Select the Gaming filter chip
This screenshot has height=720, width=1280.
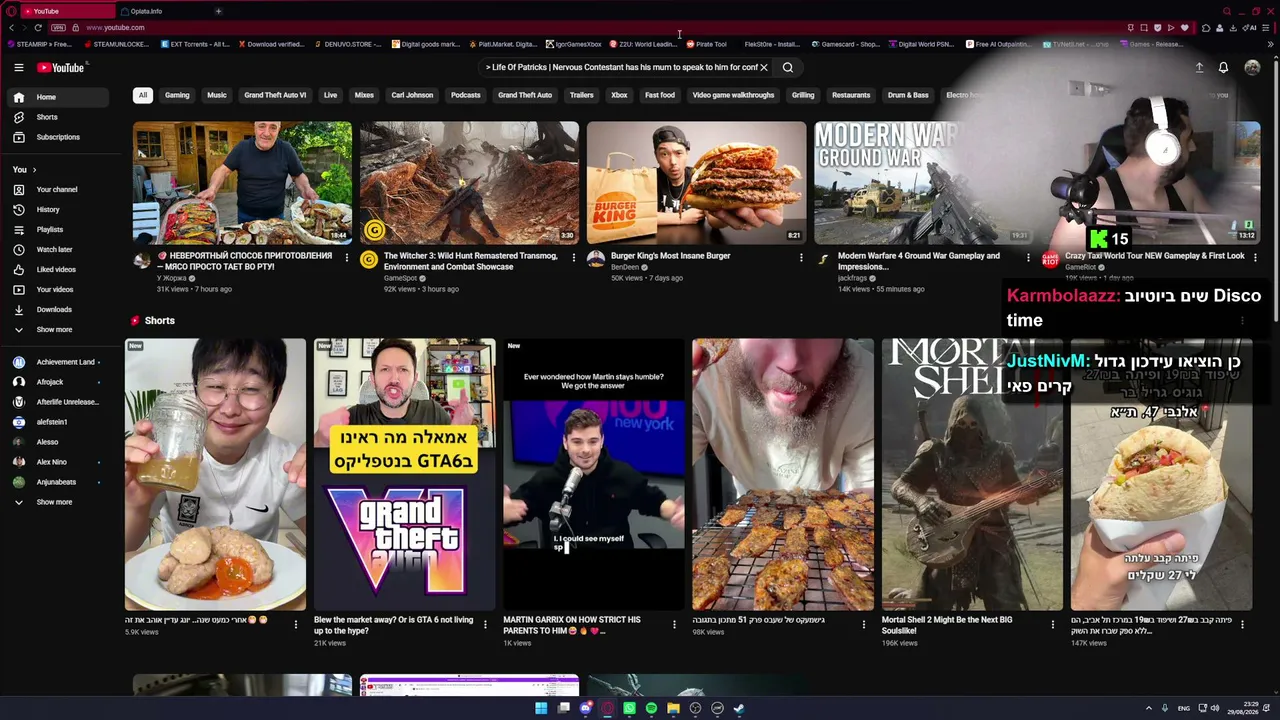click(x=177, y=95)
